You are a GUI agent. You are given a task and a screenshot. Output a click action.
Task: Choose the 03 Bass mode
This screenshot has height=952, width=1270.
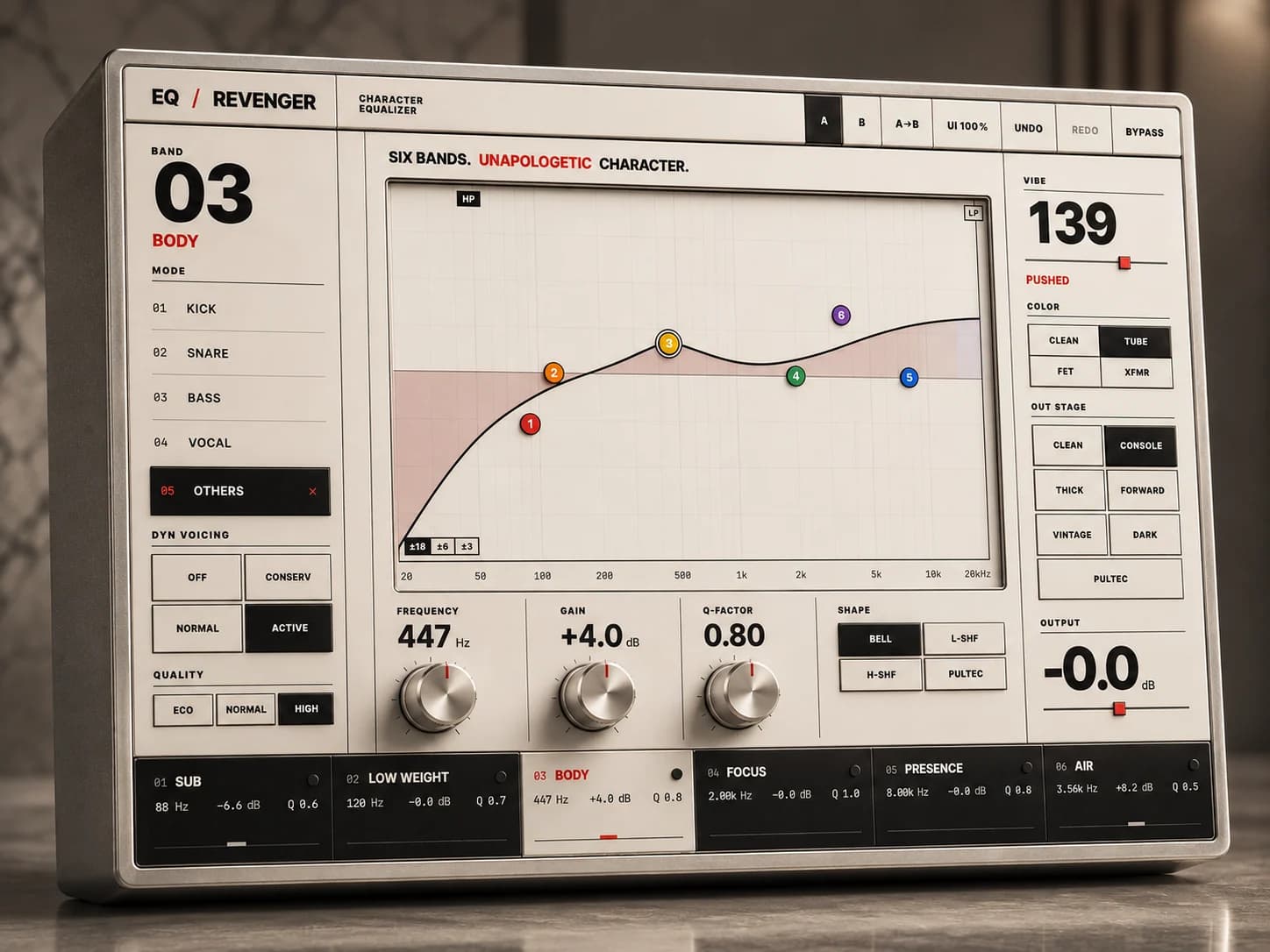[x=239, y=398]
